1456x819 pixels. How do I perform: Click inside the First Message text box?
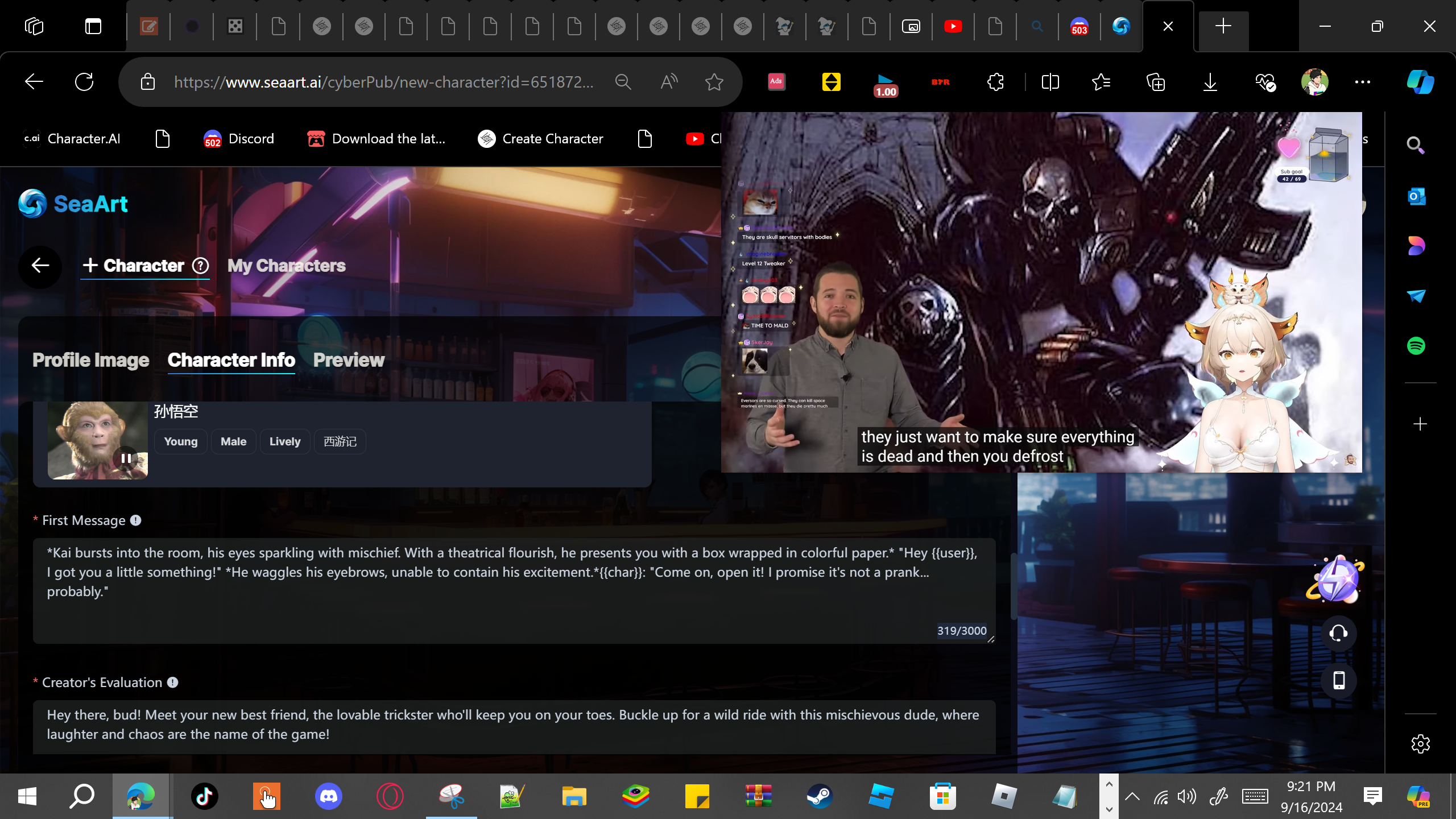click(514, 591)
